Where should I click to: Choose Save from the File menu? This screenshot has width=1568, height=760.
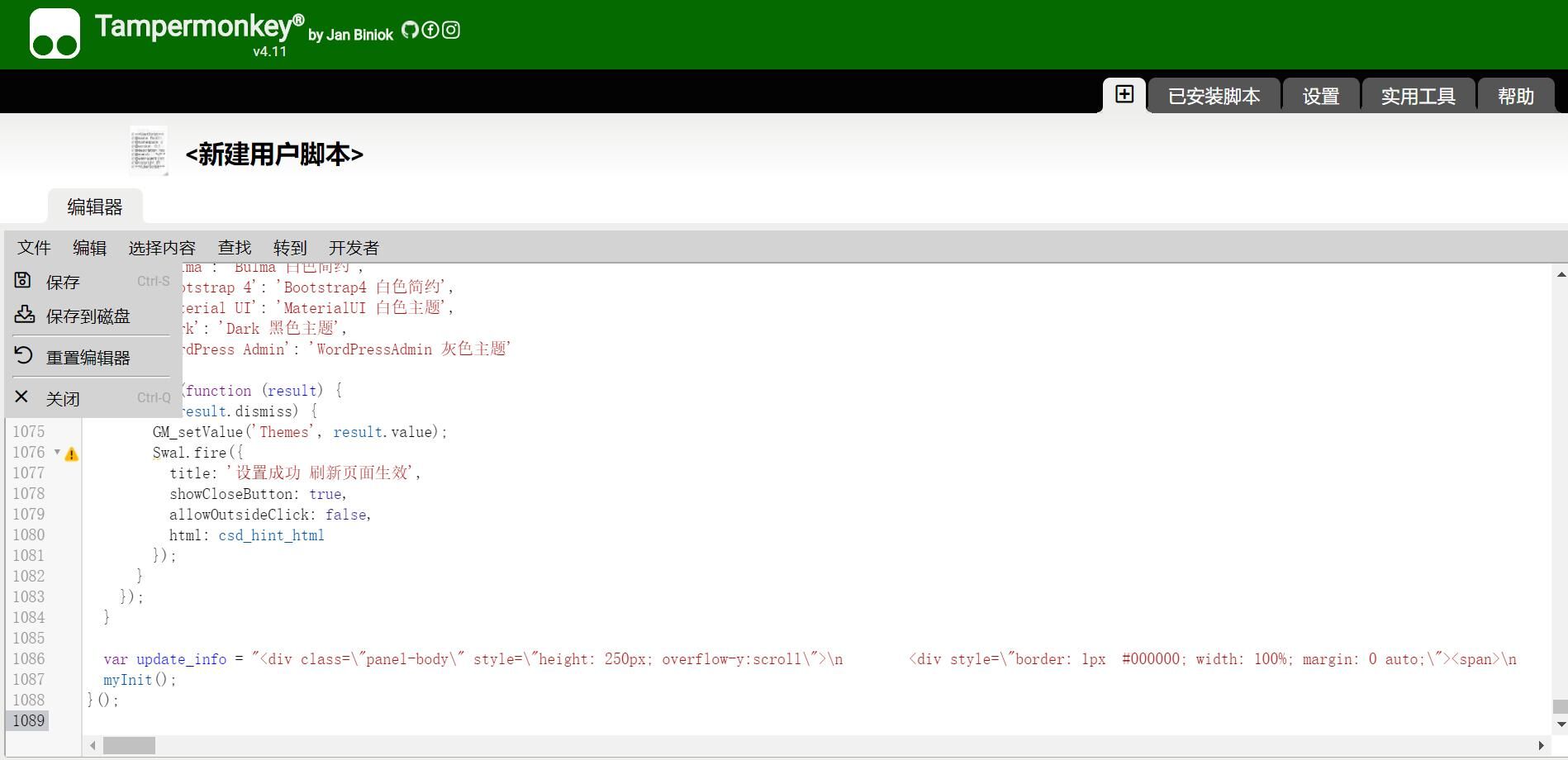coord(63,283)
